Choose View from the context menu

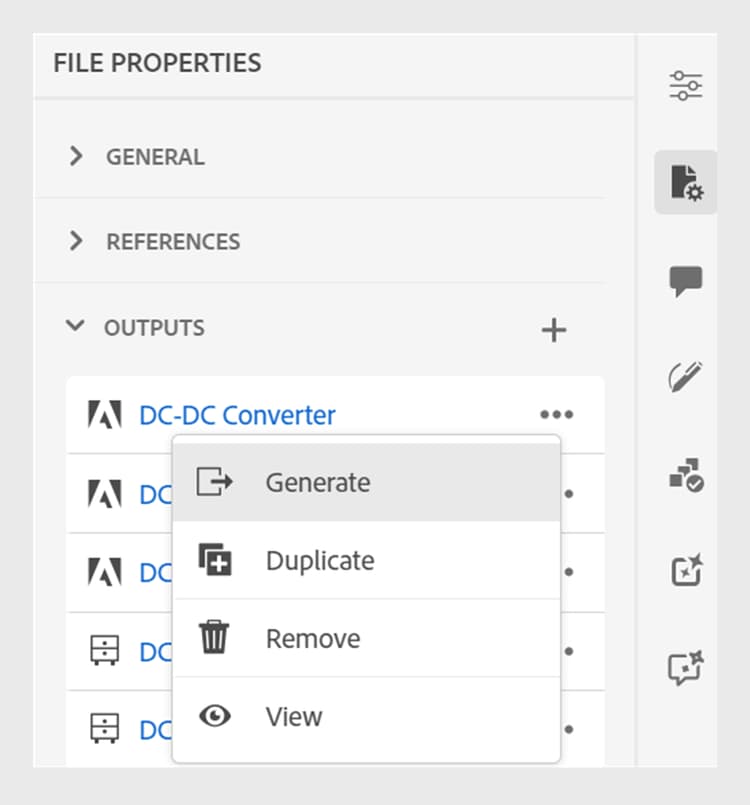[x=367, y=716]
